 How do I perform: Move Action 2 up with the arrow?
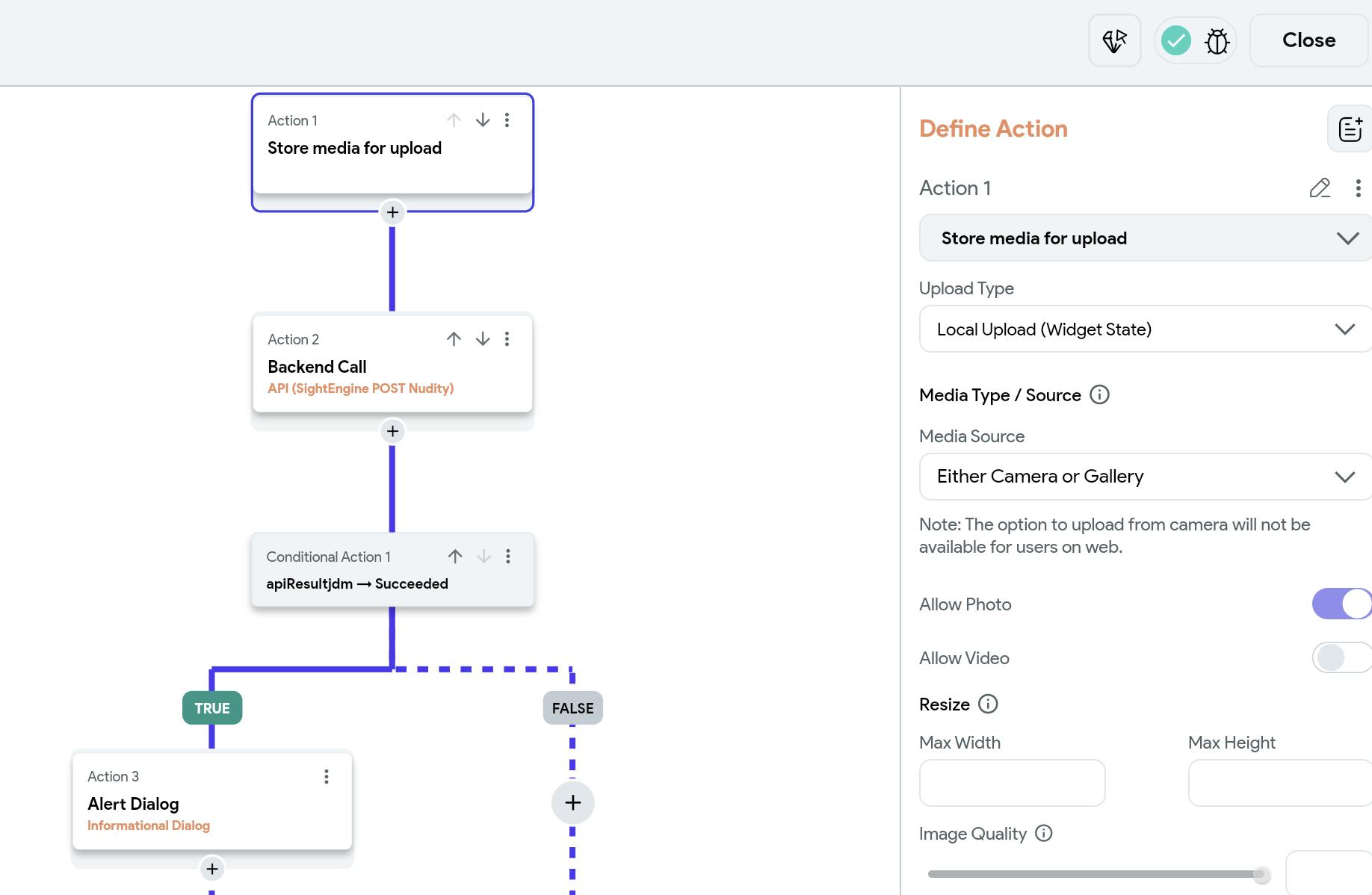(x=454, y=339)
